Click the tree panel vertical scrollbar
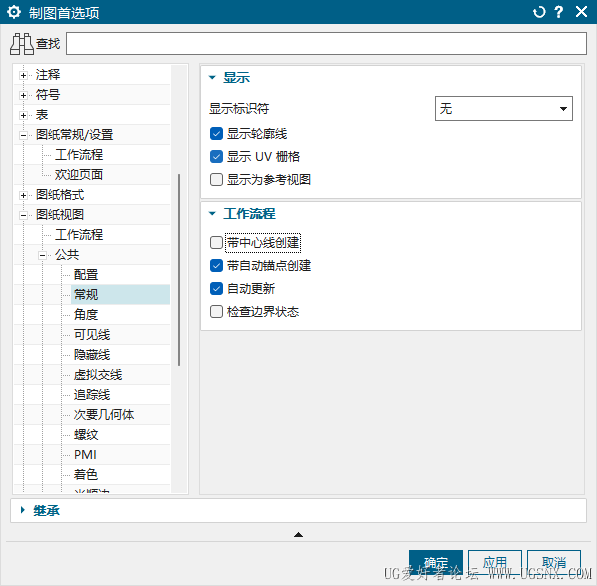This screenshot has height=586, width=597. [x=179, y=270]
